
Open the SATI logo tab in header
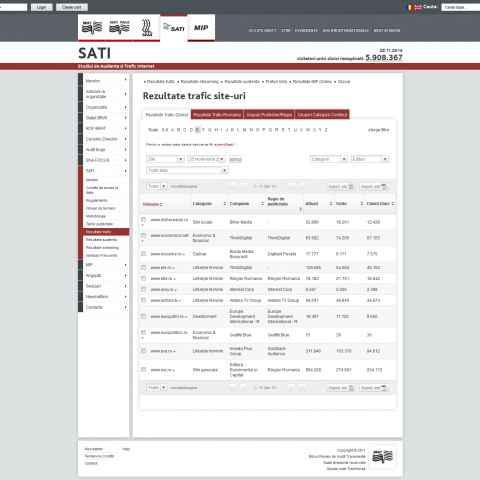[x=174, y=28]
